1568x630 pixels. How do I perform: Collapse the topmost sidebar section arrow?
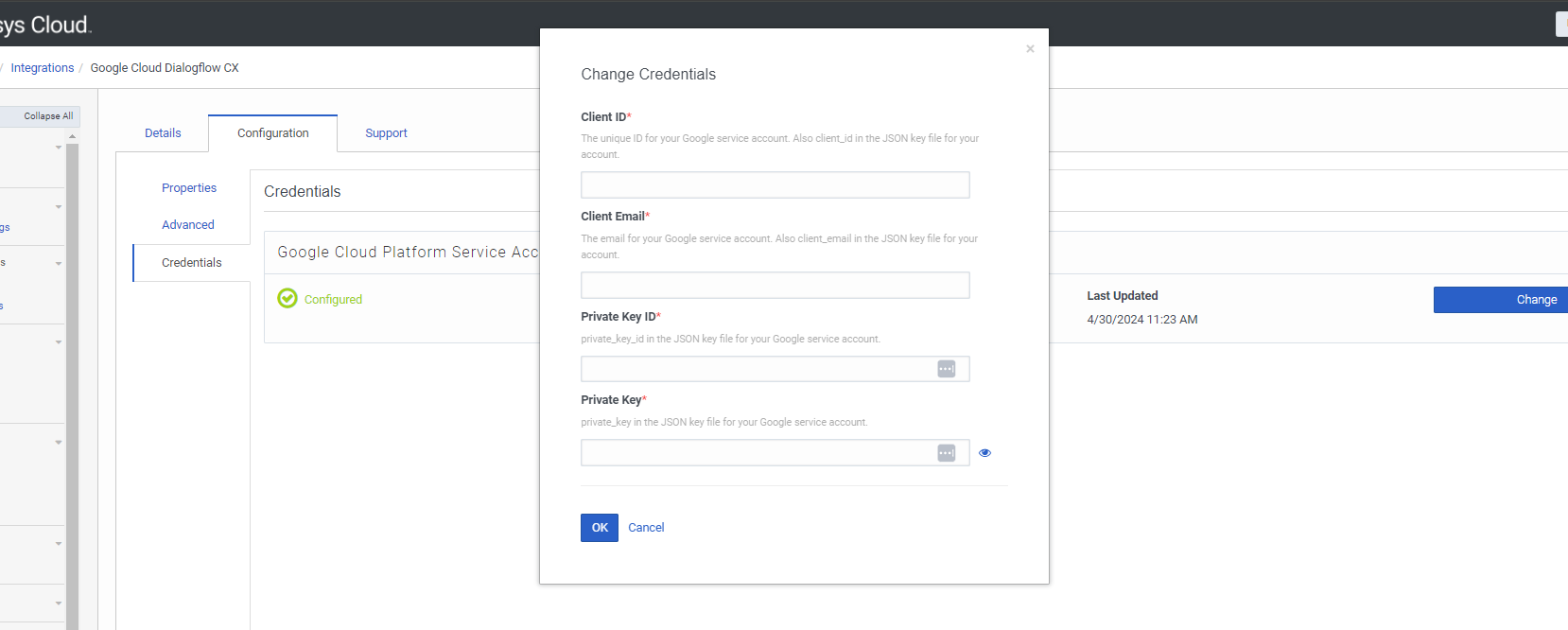click(x=59, y=148)
